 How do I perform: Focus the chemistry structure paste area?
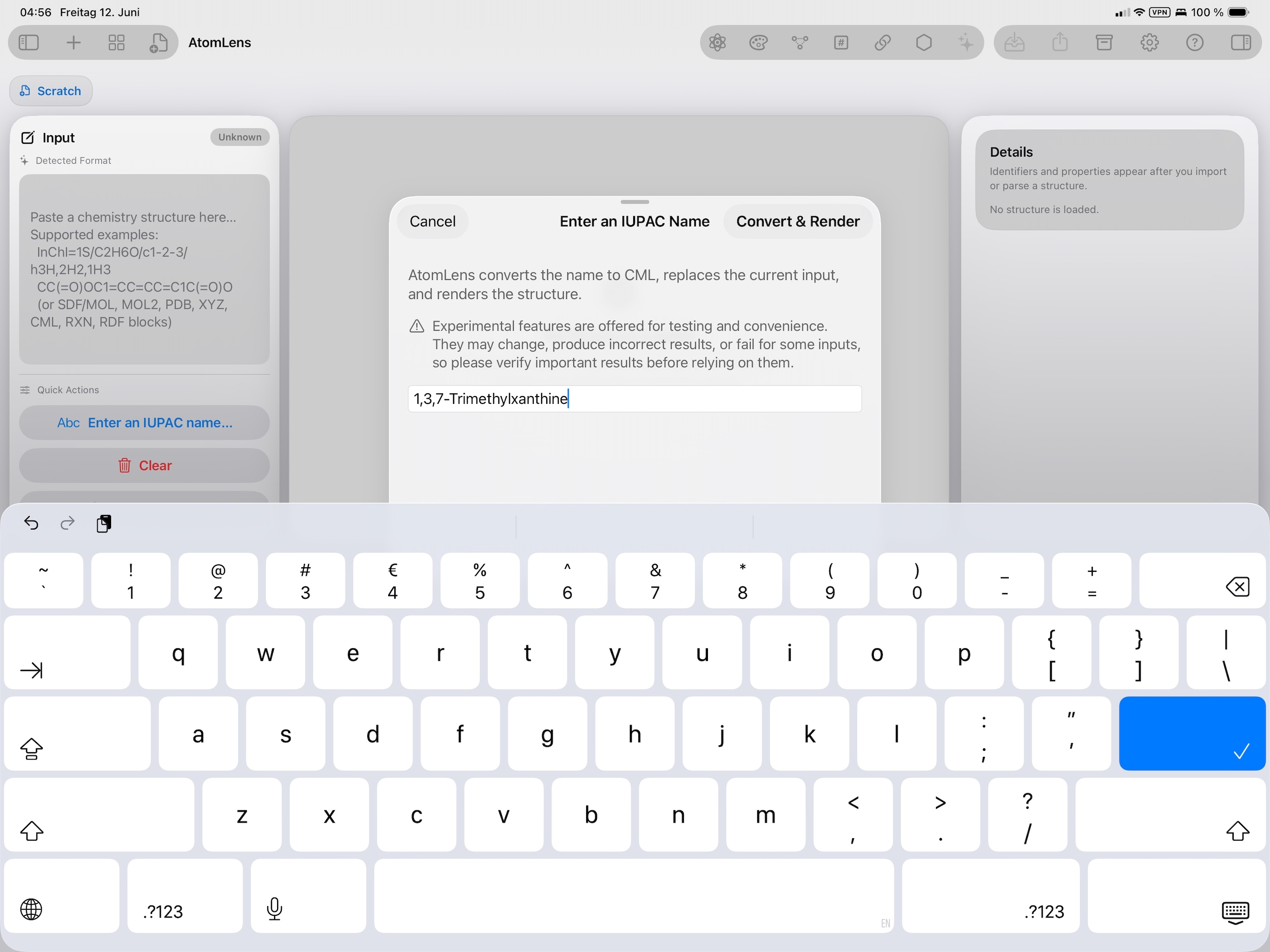pos(144,269)
